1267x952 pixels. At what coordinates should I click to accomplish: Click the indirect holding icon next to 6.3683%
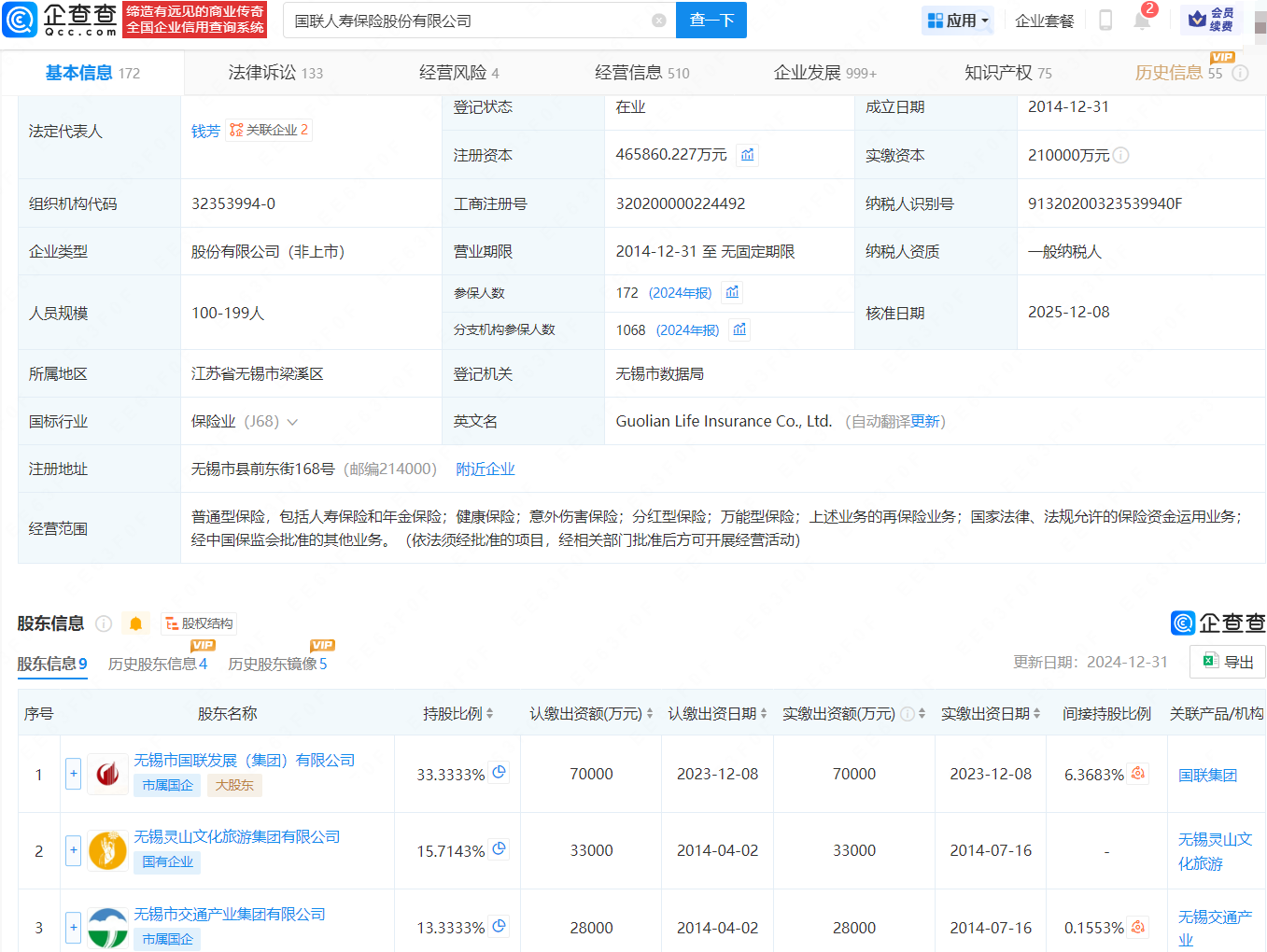1138,774
